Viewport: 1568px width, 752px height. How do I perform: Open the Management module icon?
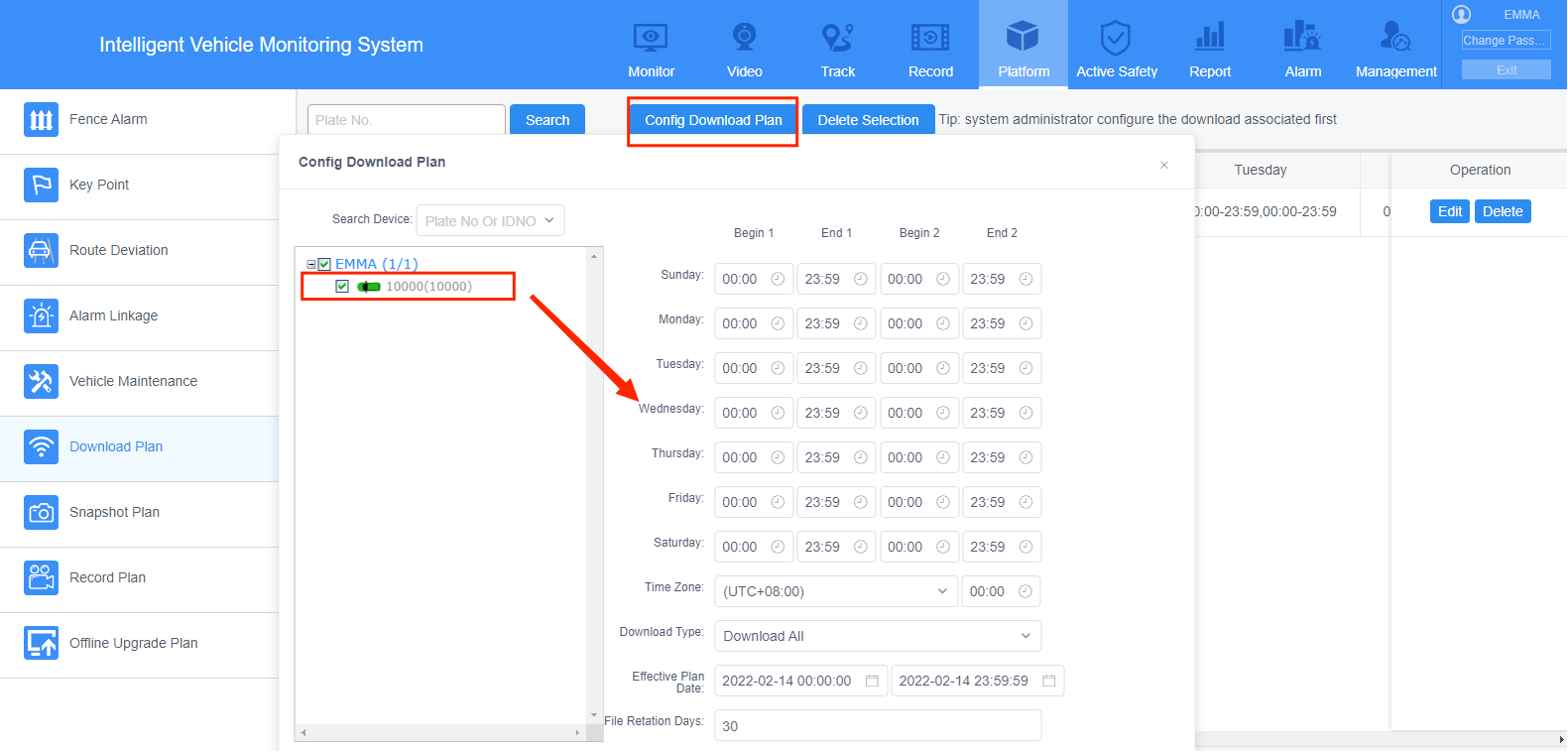tap(1395, 38)
